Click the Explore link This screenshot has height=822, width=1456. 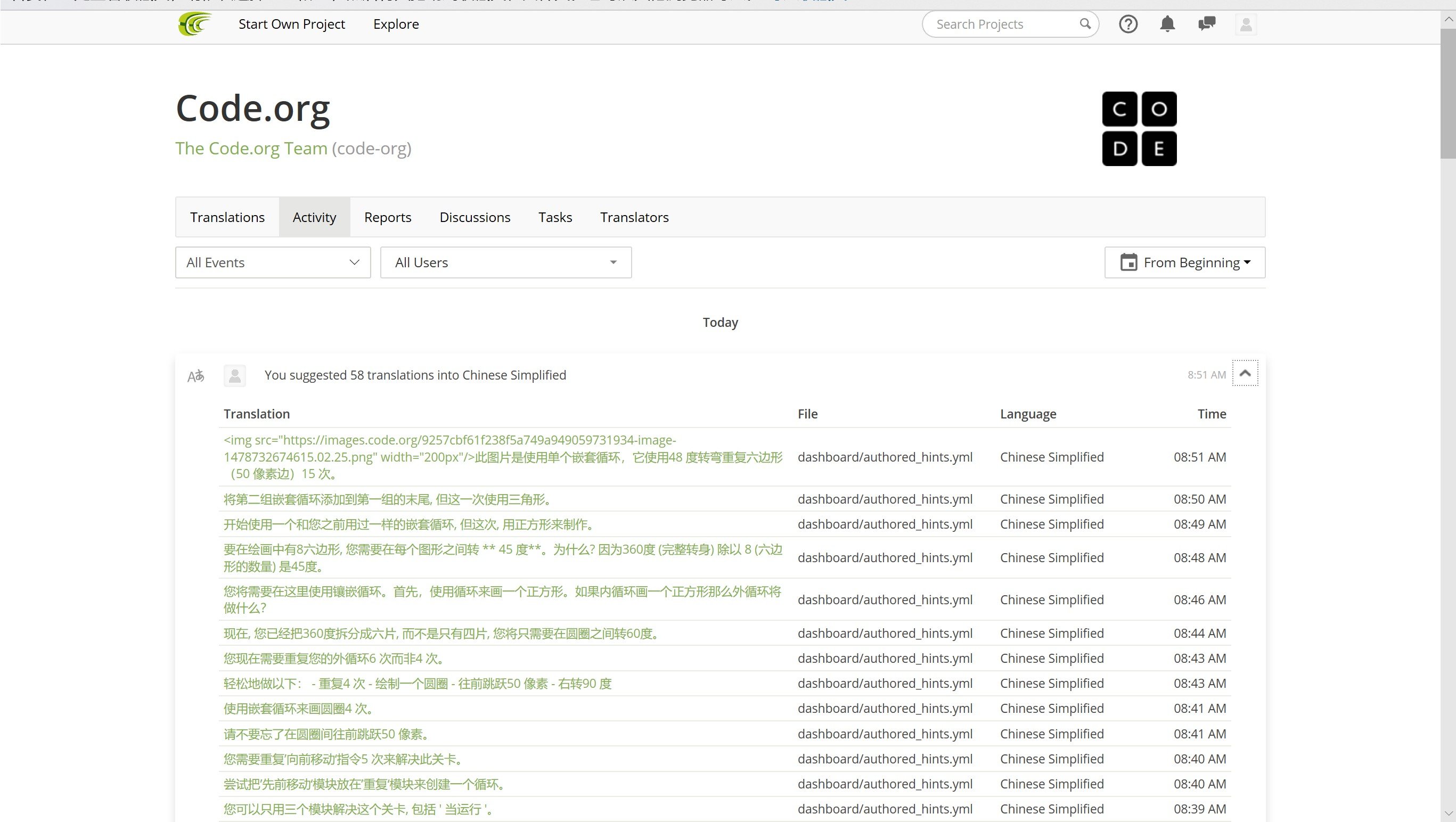[x=396, y=24]
